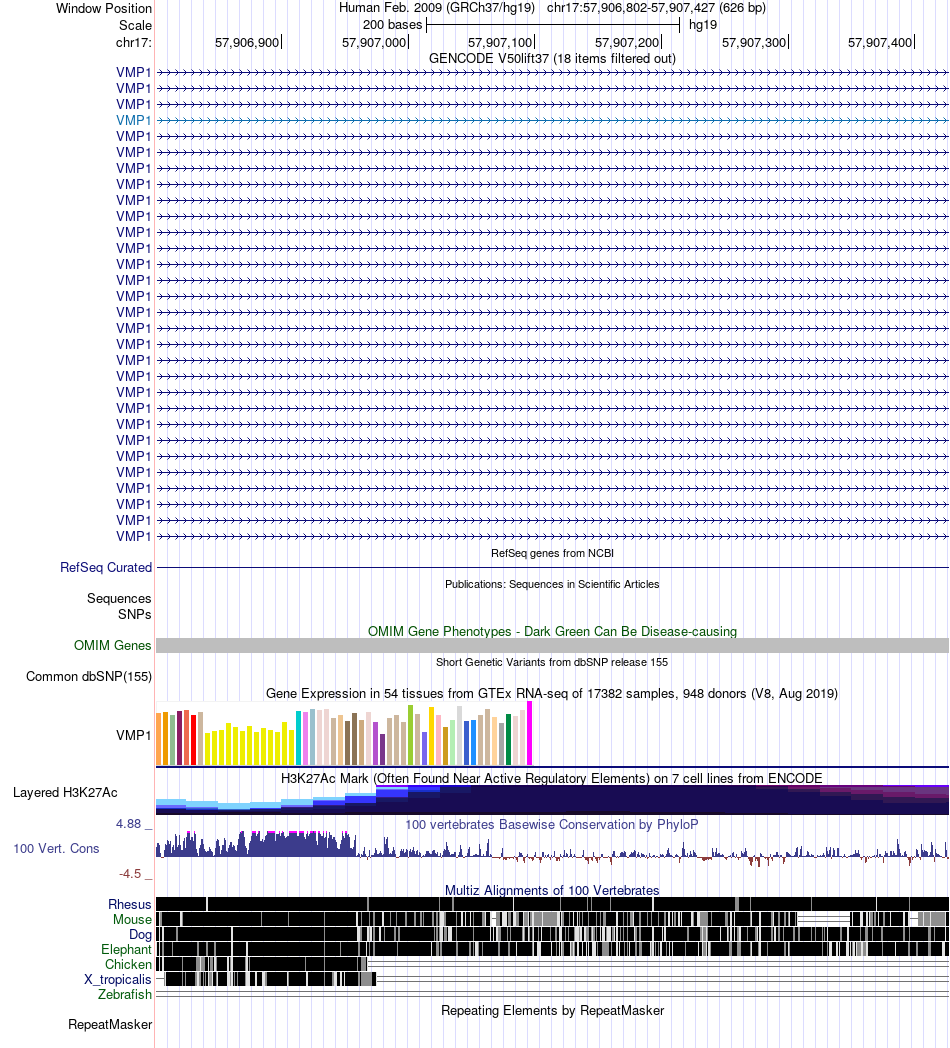The height and width of the screenshot is (1048, 950).
Task: Click the gray OMIM Genes bar
Action: point(552,646)
